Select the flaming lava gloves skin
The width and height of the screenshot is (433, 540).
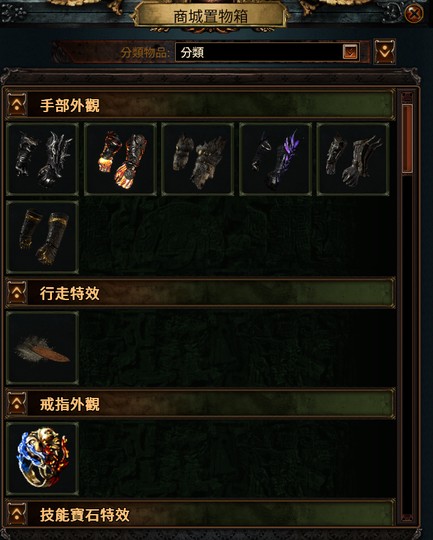tap(120, 159)
